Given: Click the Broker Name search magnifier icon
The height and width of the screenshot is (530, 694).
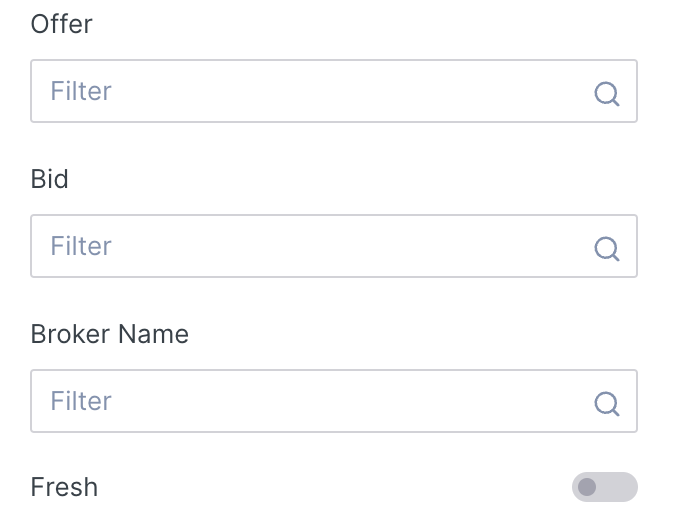Looking at the screenshot, I should click(x=607, y=403).
